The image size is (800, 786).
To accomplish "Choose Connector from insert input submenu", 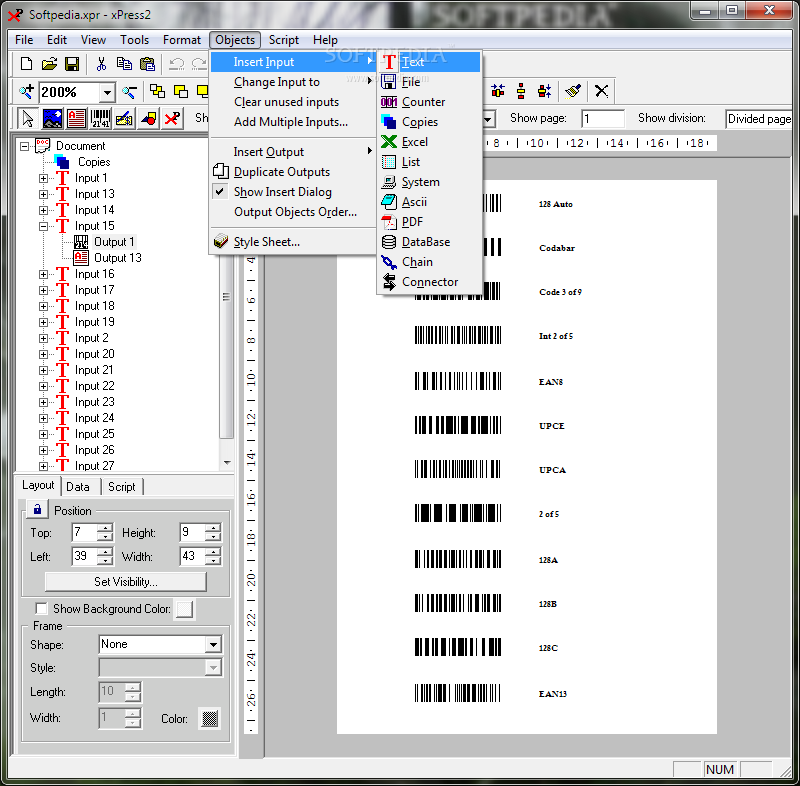I will pos(429,282).
